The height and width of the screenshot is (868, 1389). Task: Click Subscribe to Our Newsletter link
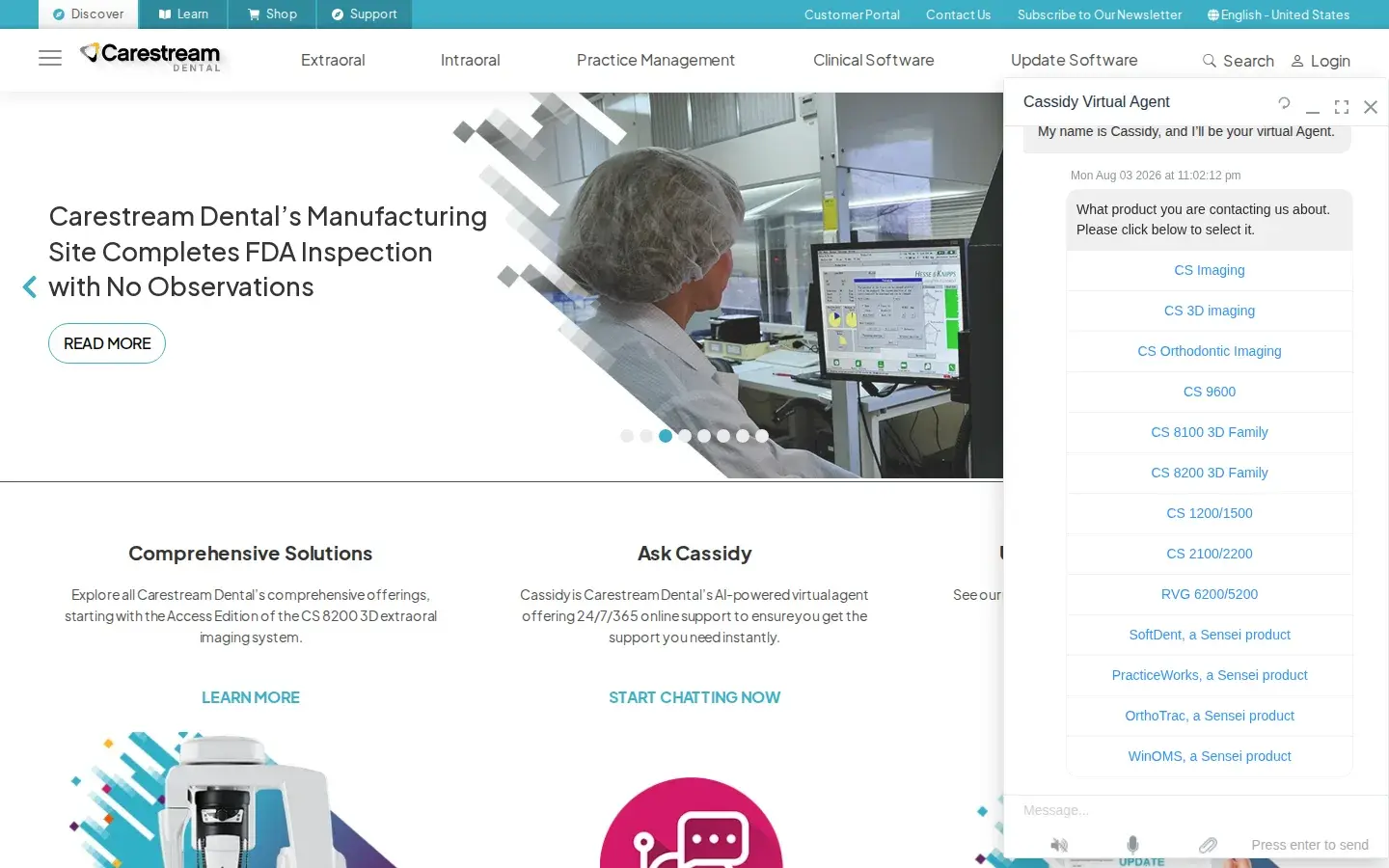point(1100,14)
